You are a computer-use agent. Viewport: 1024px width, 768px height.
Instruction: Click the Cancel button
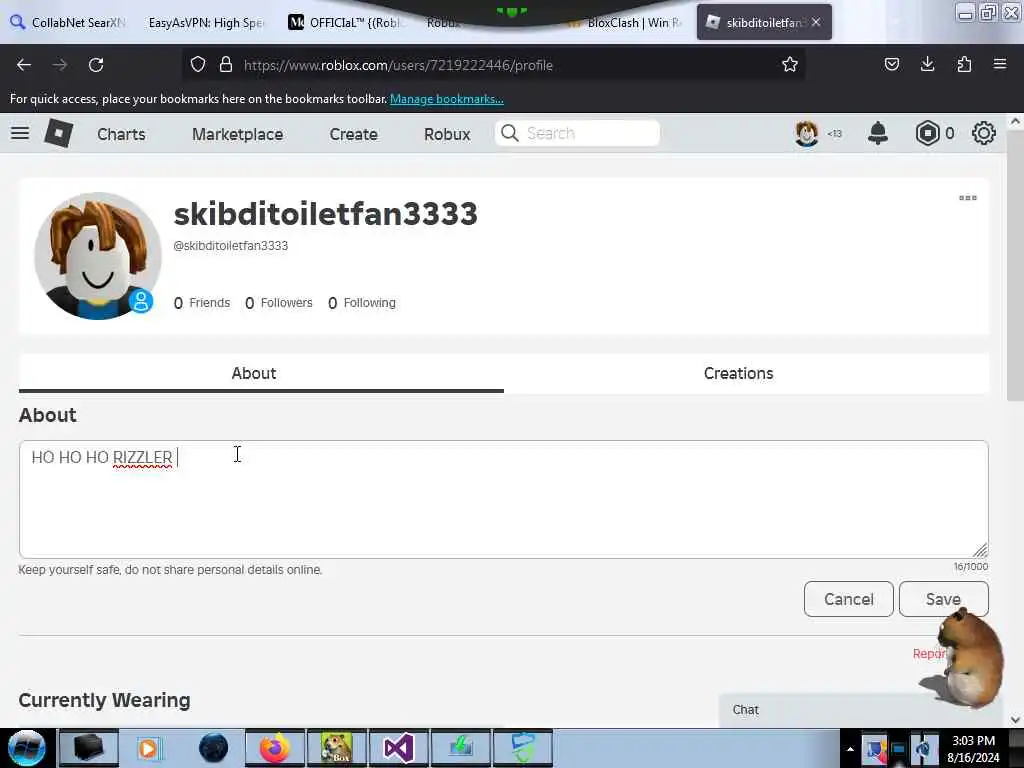[x=848, y=599]
